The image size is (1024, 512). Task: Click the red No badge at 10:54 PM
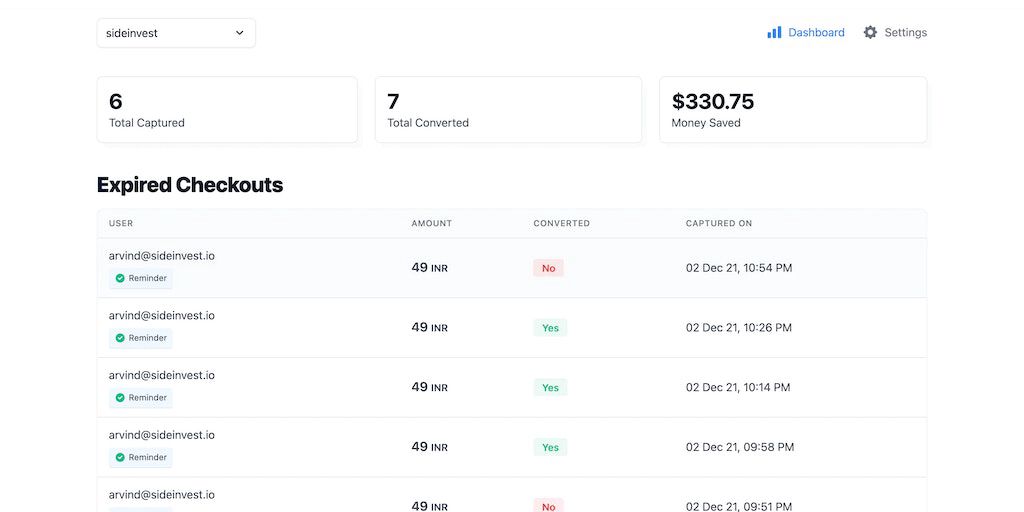click(x=548, y=268)
